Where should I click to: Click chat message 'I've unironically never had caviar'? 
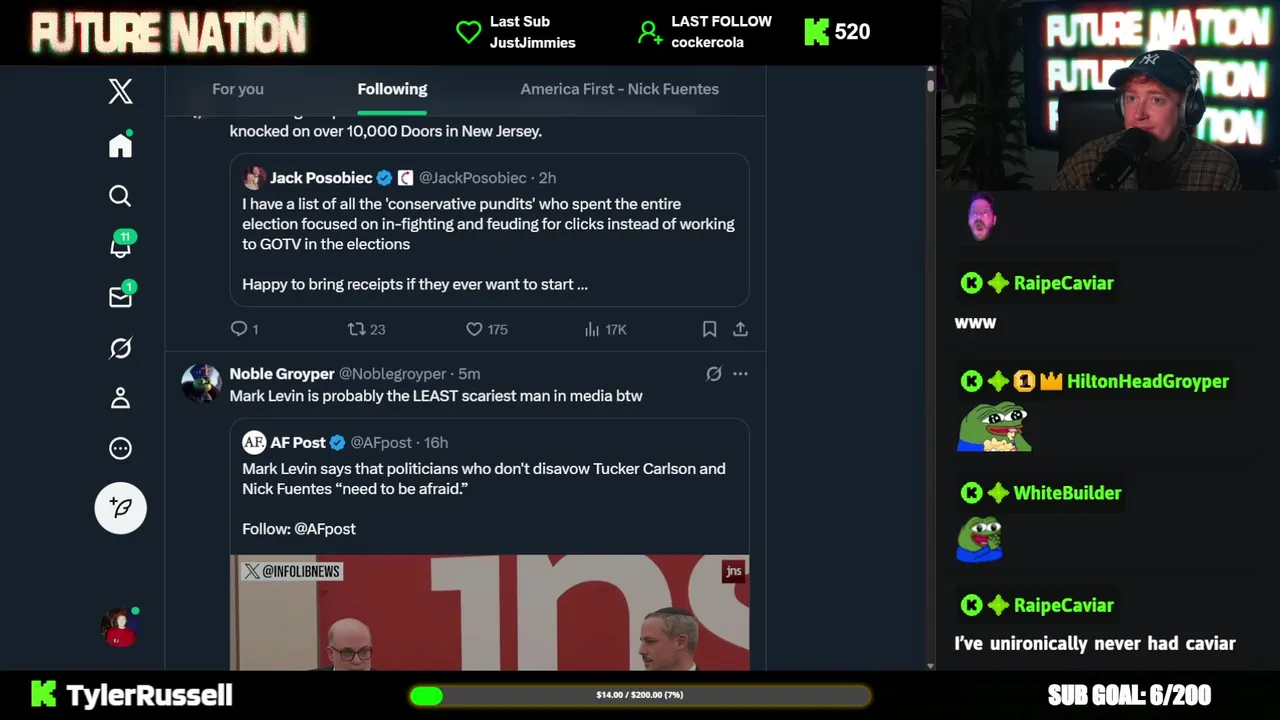coord(1095,644)
